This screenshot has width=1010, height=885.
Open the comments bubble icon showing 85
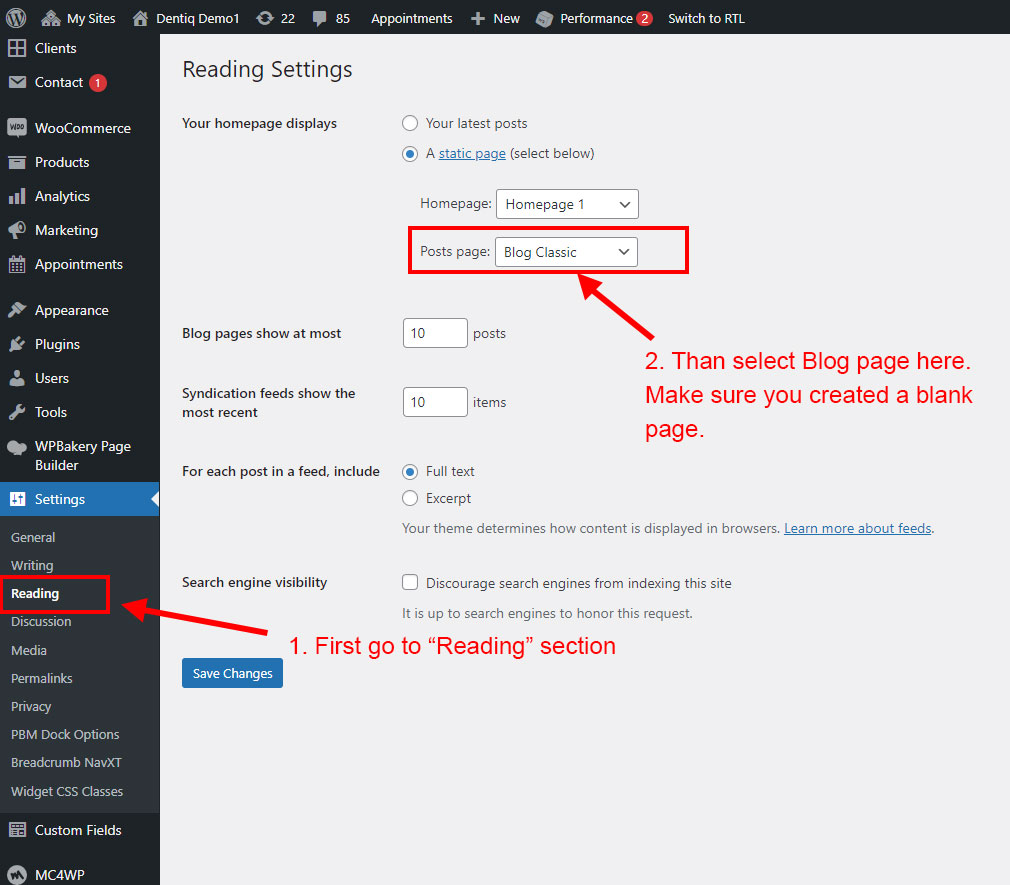[322, 18]
